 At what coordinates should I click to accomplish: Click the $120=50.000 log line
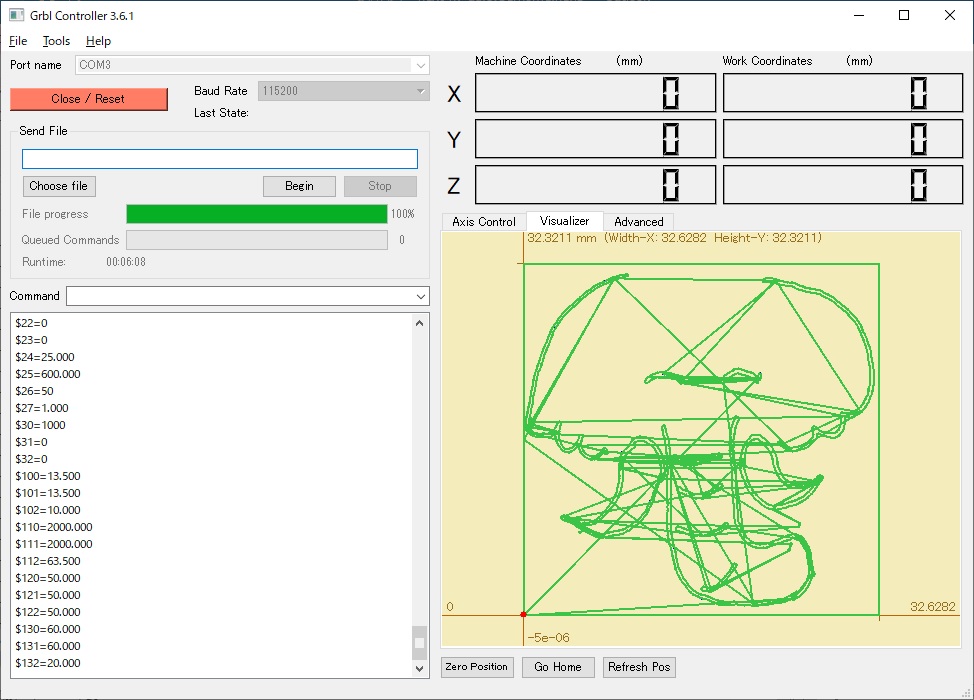(x=48, y=578)
